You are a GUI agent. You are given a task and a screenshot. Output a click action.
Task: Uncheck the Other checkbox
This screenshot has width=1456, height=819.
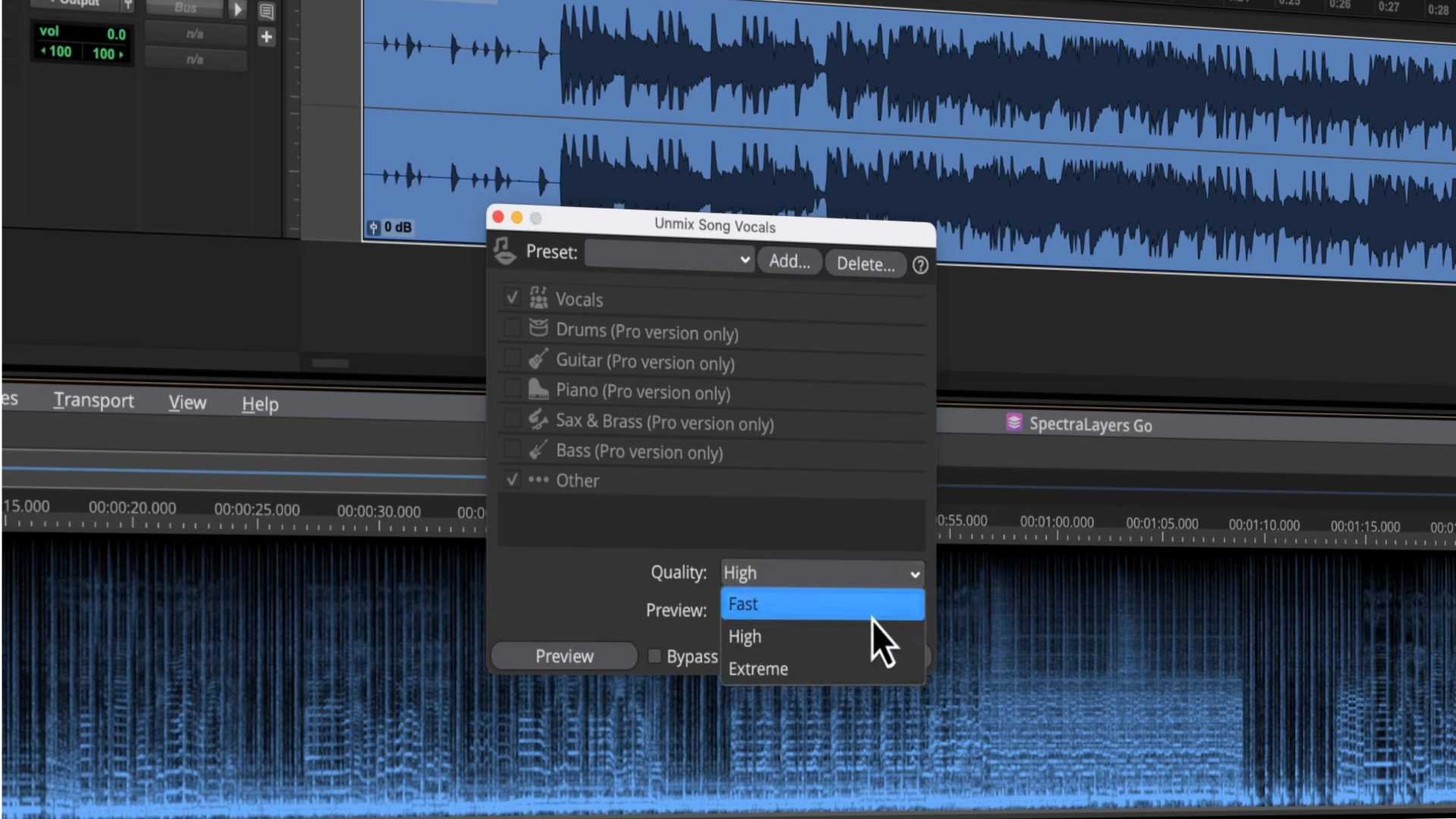(512, 479)
